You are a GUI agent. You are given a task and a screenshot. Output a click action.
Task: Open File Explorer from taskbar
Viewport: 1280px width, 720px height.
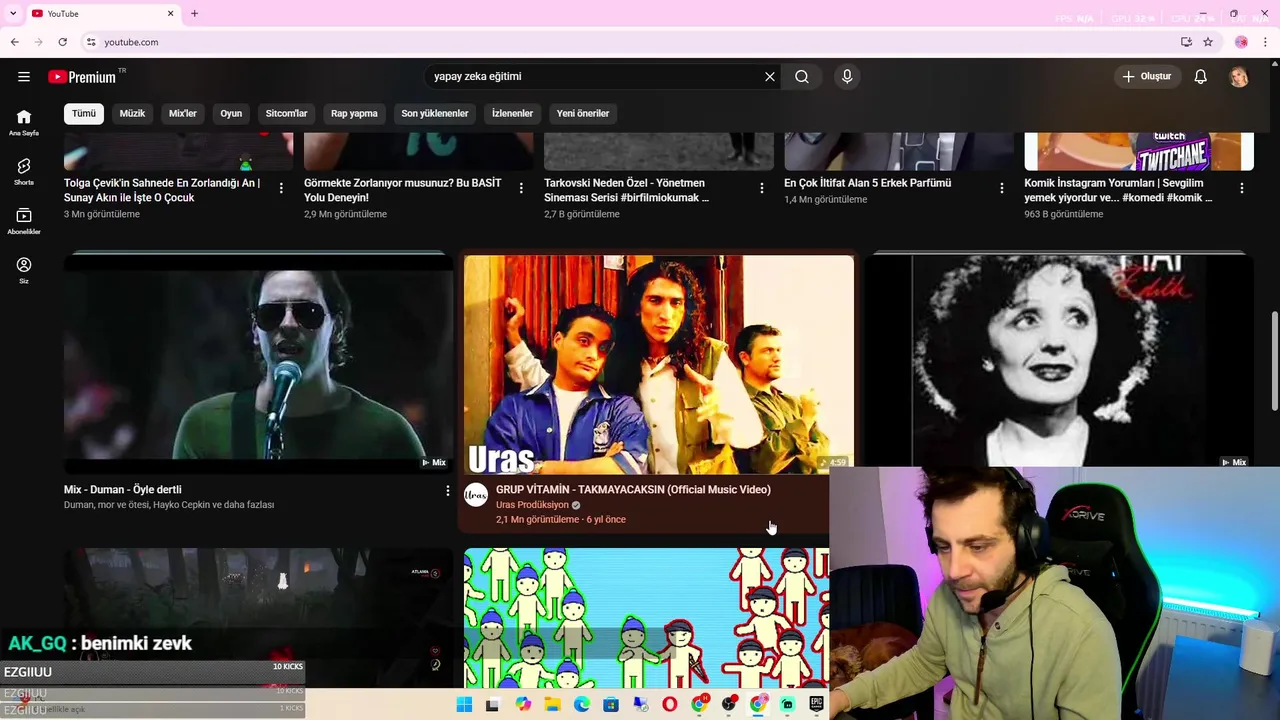[x=552, y=705]
